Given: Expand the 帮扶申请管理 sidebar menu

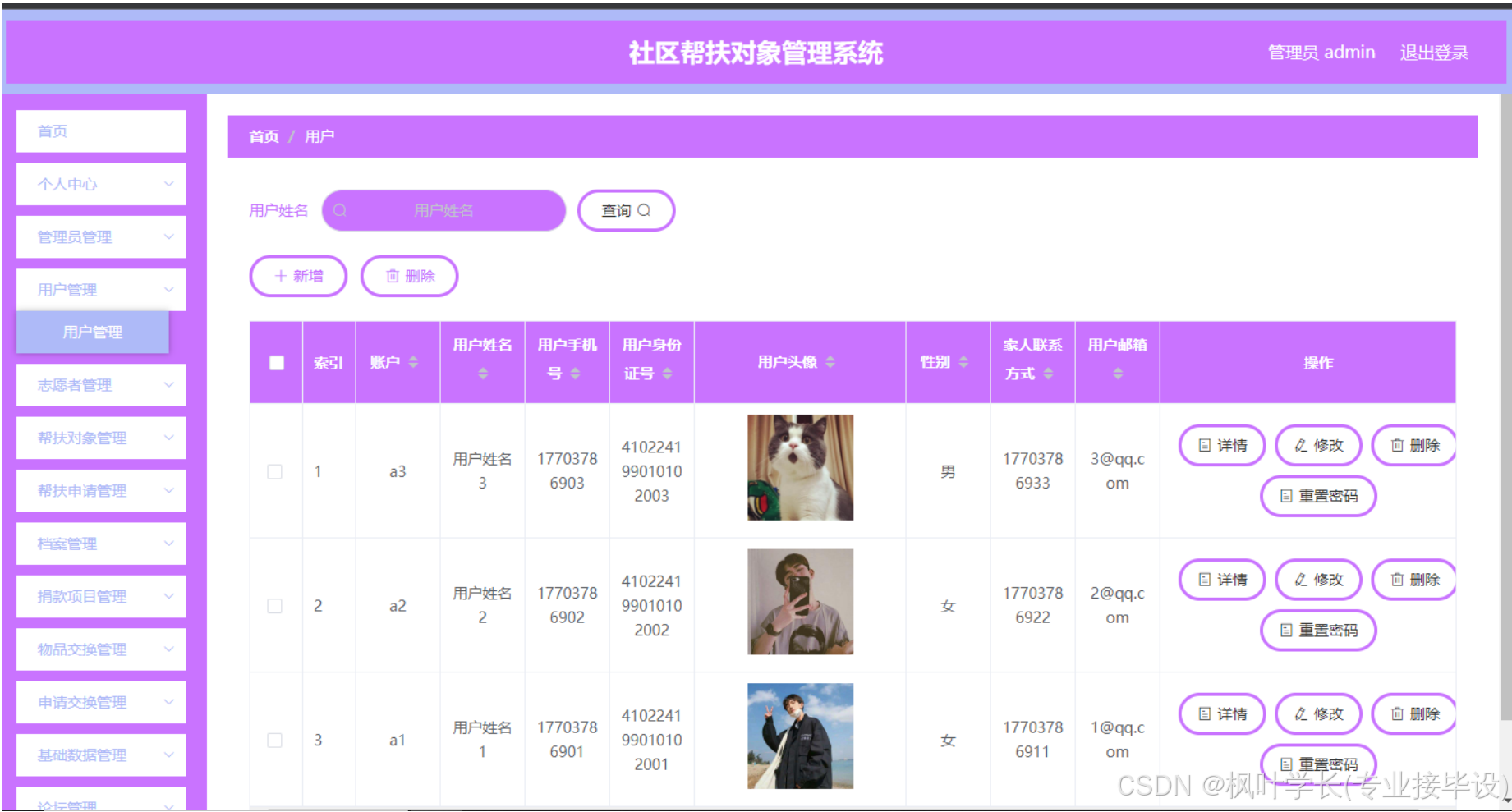Looking at the screenshot, I should point(101,491).
